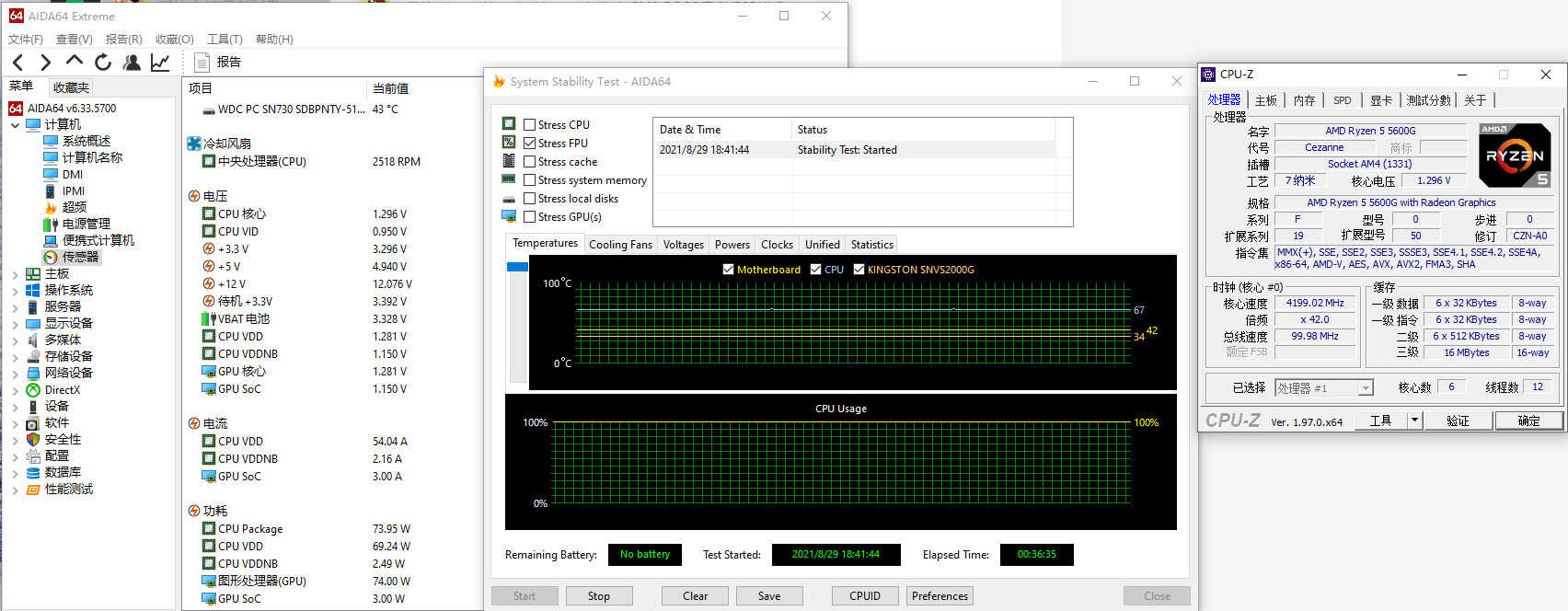This screenshot has height=611, width=1568.
Task: Click the blue graph slider left of temperature chart
Action: (x=517, y=267)
